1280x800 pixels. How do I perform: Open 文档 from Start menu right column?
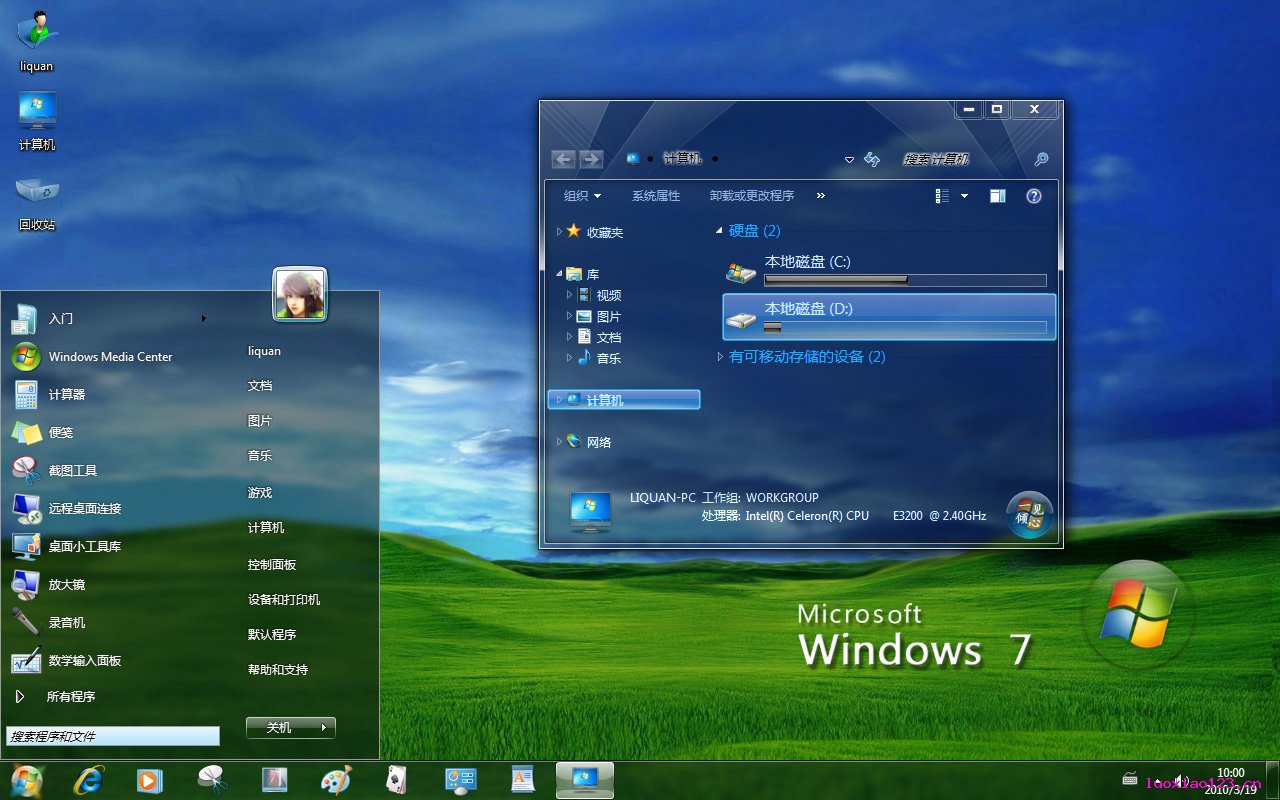coord(260,386)
